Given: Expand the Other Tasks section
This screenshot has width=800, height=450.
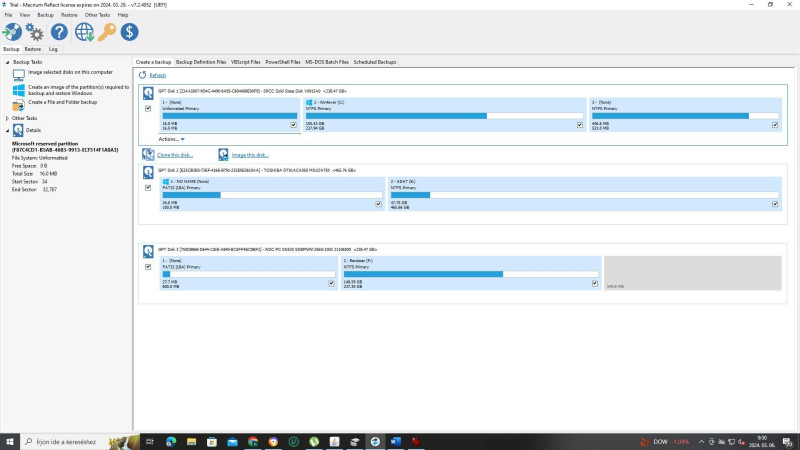Looking at the screenshot, I should point(7,118).
